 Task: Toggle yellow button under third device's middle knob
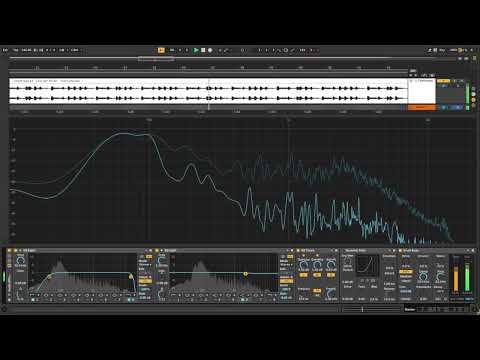pyautogui.click(x=317, y=275)
